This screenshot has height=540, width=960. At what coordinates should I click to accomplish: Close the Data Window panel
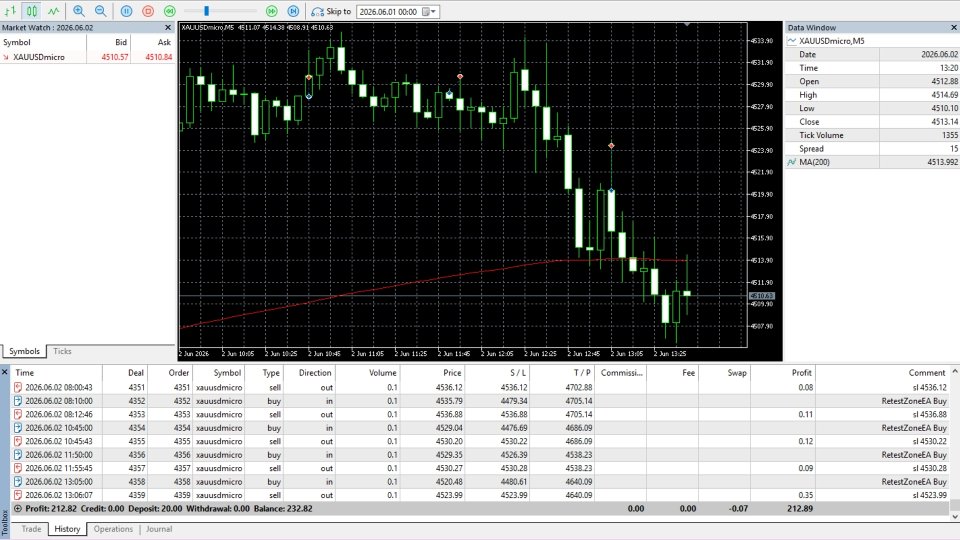953,28
